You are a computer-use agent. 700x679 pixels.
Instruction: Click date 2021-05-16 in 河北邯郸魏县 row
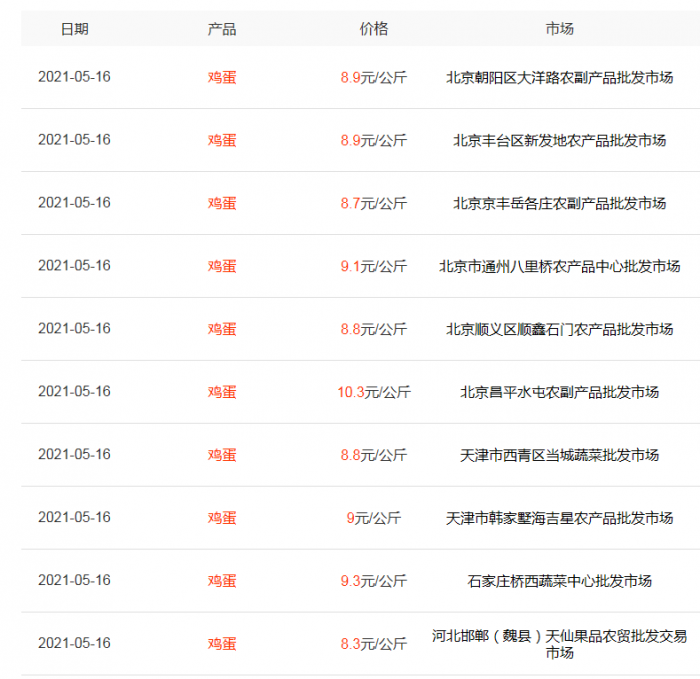[74, 643]
